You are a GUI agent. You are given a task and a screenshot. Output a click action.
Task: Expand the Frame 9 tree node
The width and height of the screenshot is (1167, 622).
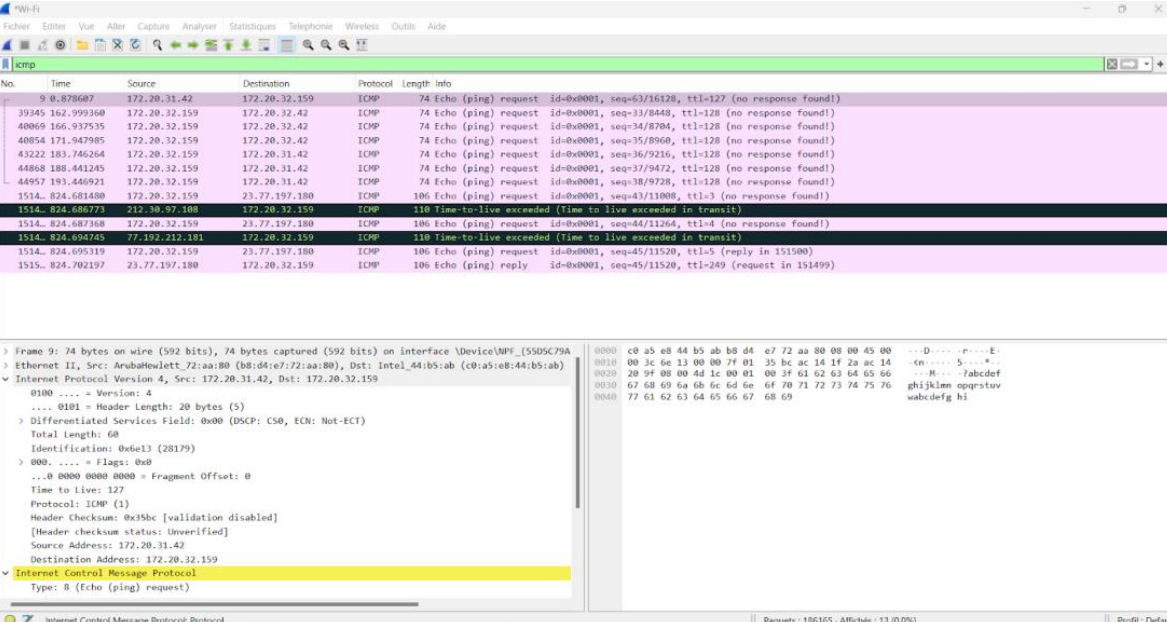point(6,351)
